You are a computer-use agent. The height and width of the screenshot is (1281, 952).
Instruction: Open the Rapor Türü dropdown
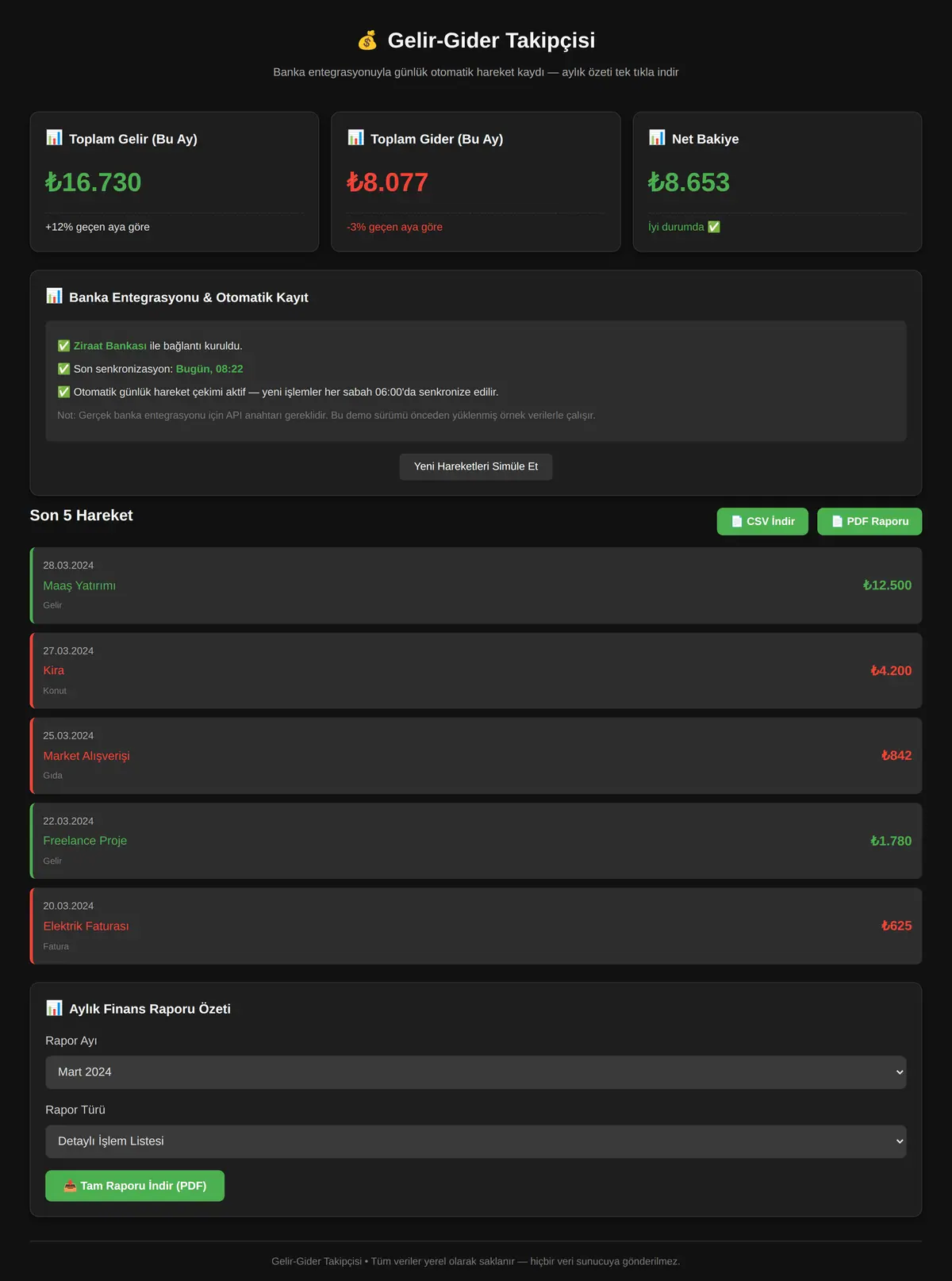pos(476,1141)
